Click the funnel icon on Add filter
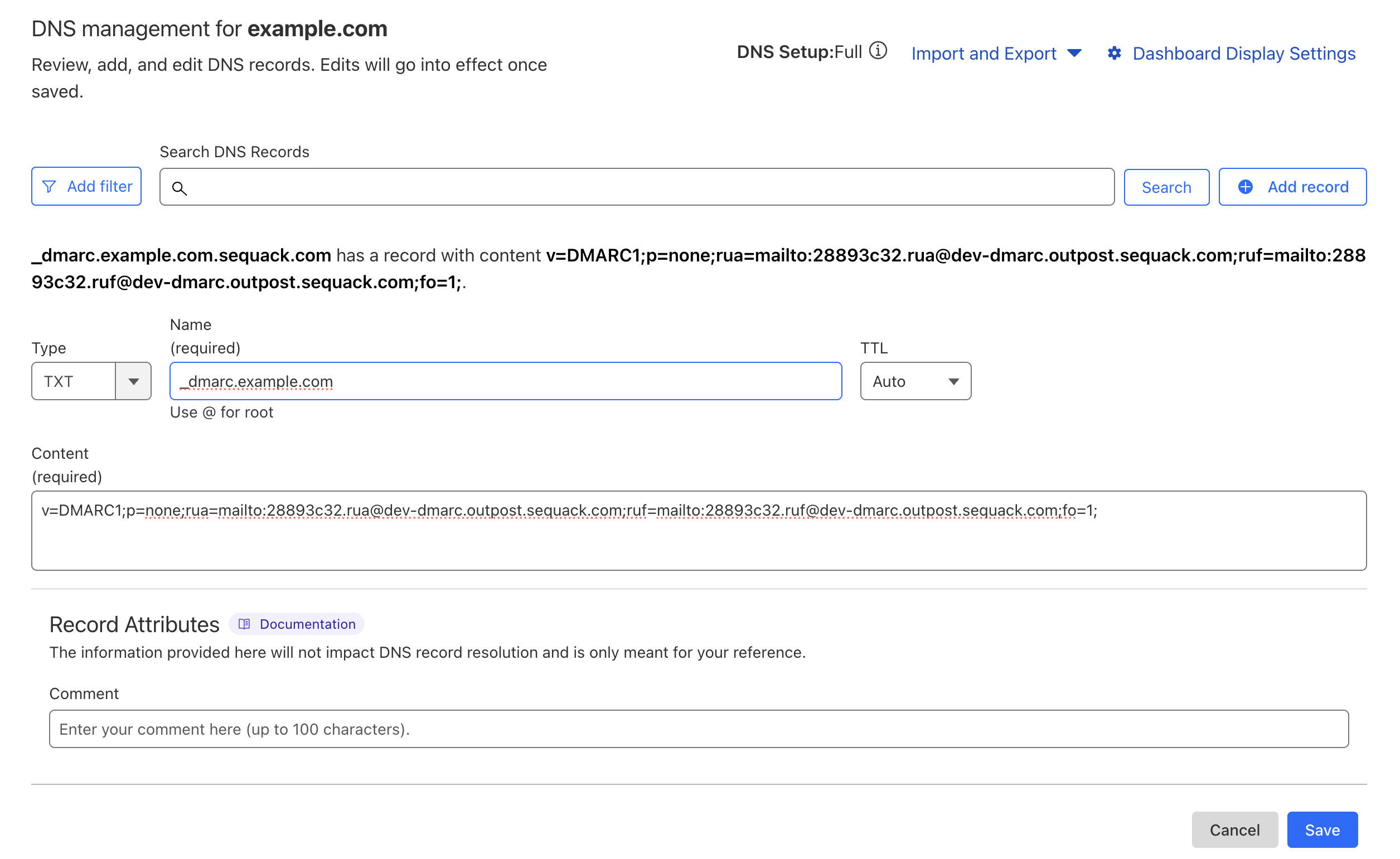 point(50,186)
